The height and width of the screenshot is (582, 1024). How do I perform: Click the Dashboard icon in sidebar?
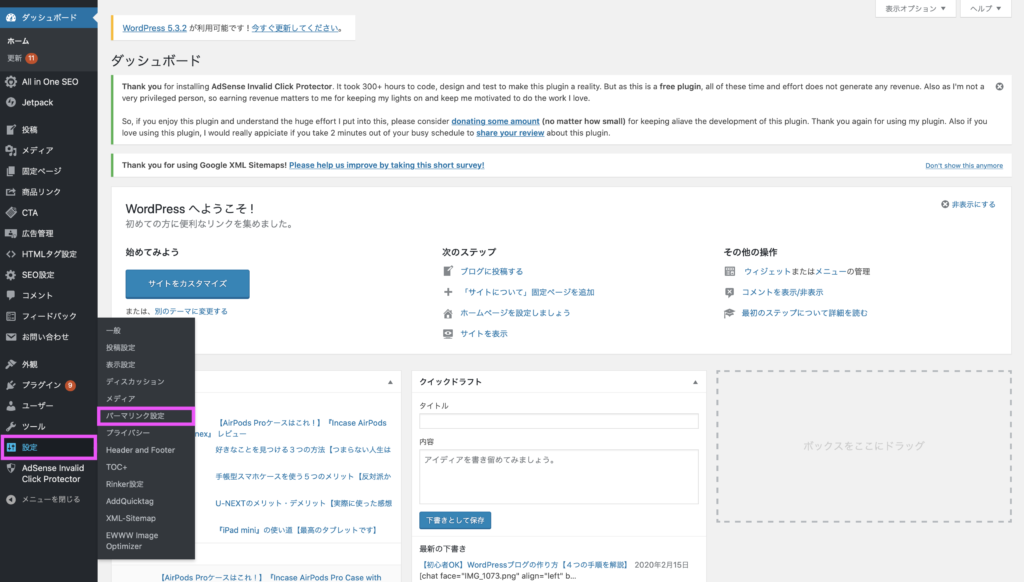10,18
